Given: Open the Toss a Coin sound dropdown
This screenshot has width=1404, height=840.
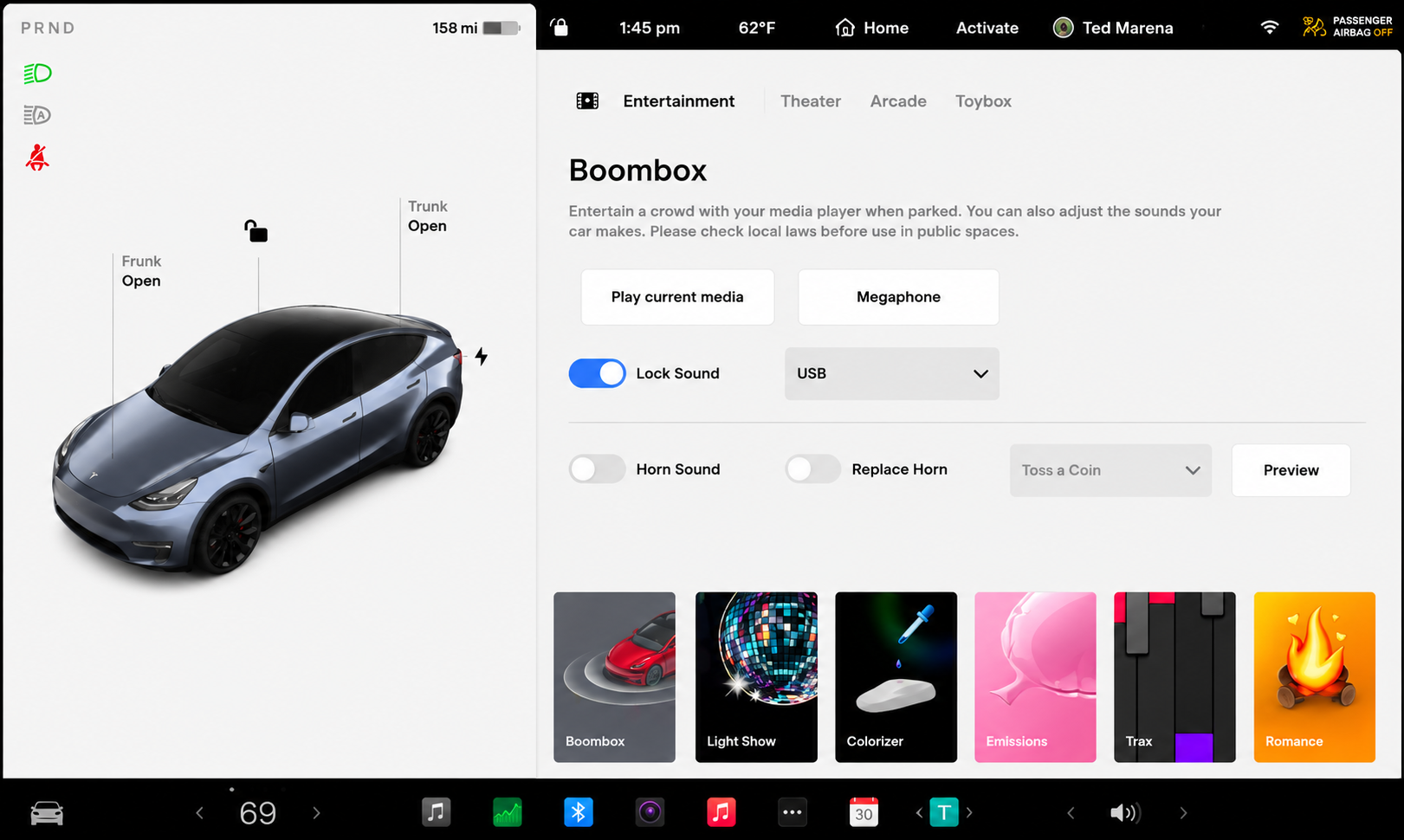Looking at the screenshot, I should [1110, 470].
